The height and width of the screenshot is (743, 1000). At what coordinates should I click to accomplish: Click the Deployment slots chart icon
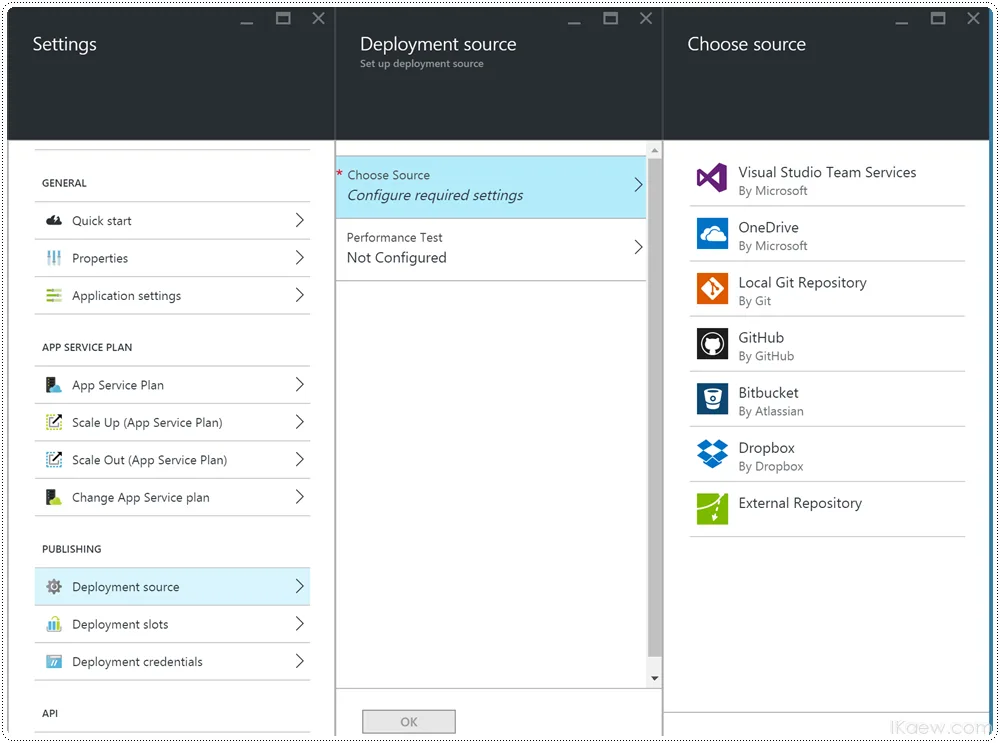[54, 624]
